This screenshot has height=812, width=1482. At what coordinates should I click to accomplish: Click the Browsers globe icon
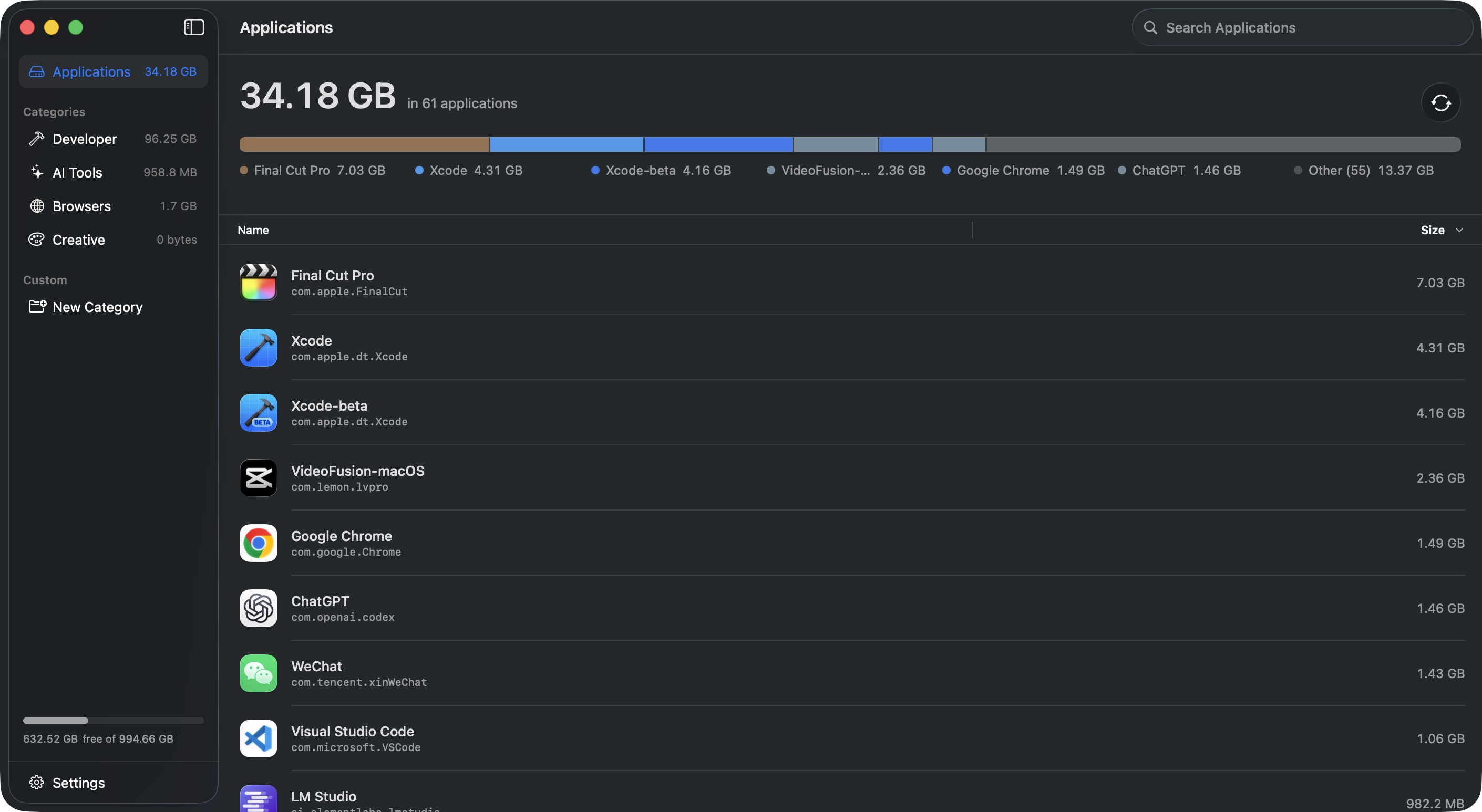tap(37, 206)
